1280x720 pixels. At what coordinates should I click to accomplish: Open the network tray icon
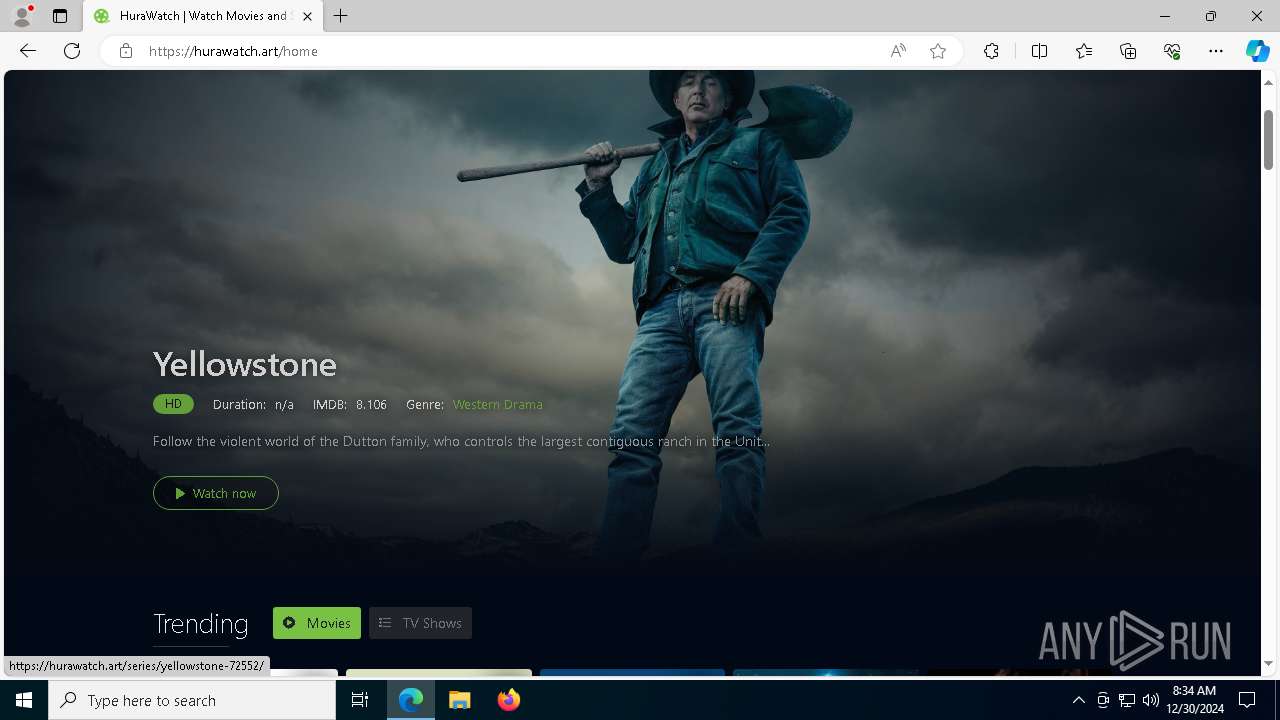click(x=1127, y=700)
